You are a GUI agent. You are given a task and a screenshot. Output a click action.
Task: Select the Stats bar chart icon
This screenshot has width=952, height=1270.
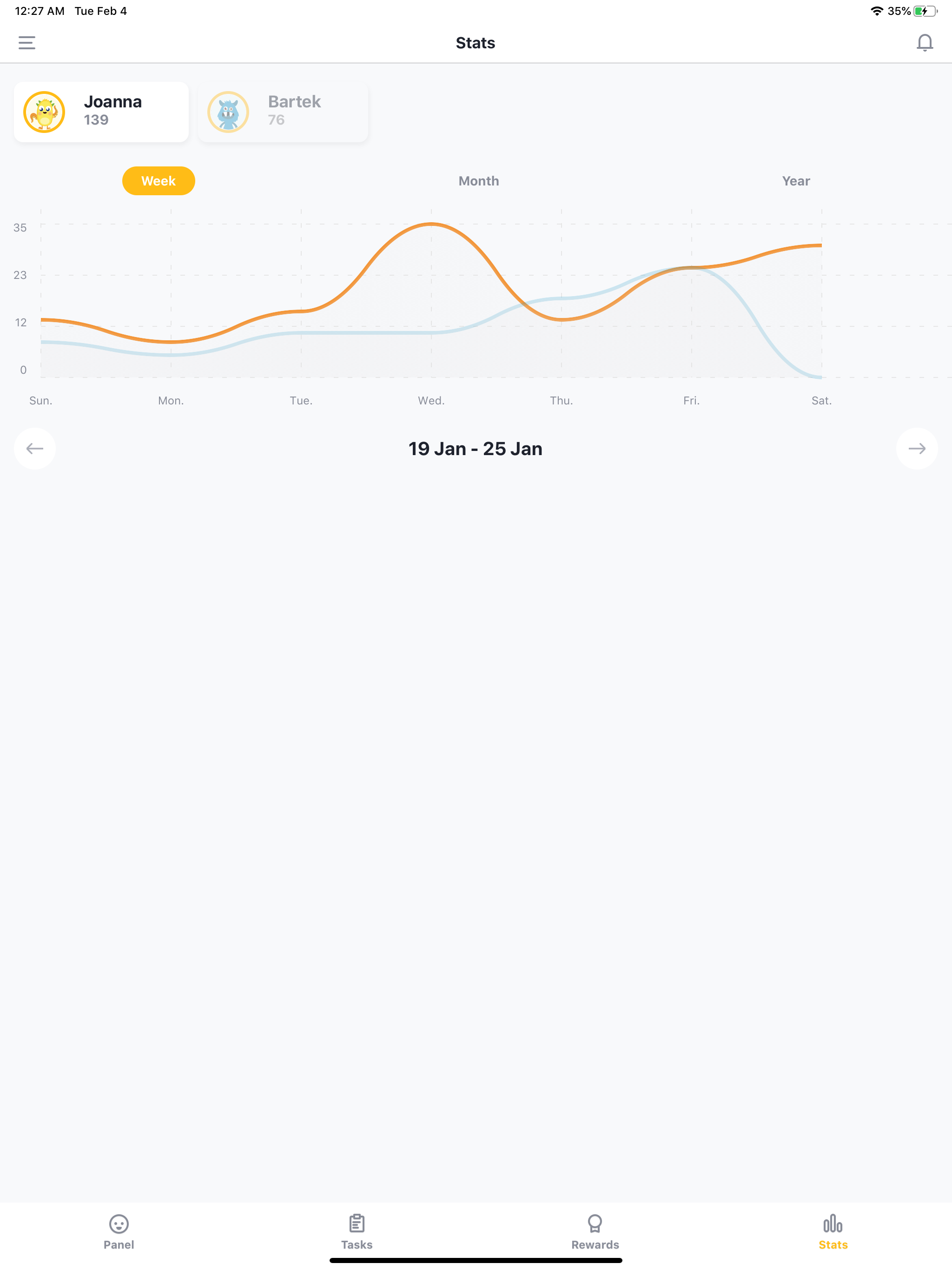click(833, 1223)
